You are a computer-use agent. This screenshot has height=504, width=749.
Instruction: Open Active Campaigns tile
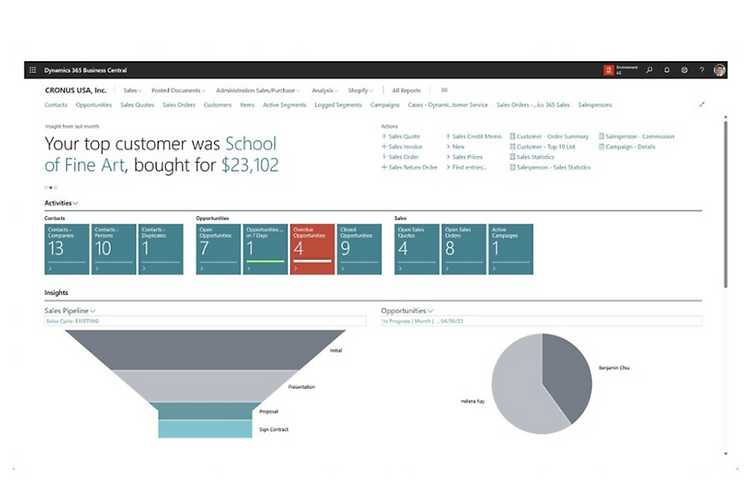511,249
